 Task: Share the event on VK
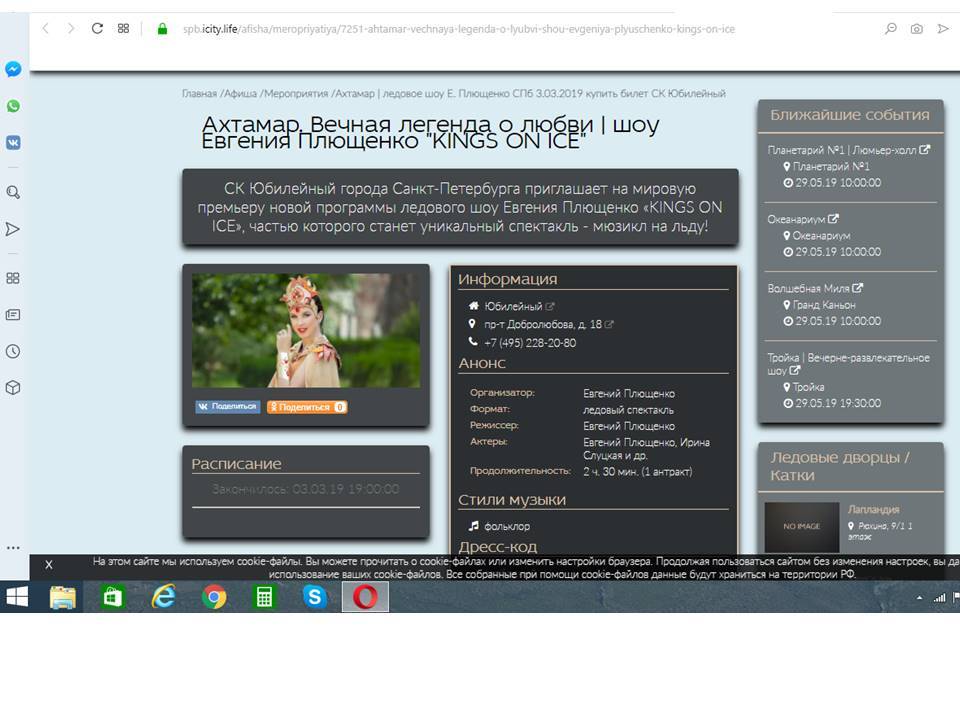point(228,407)
